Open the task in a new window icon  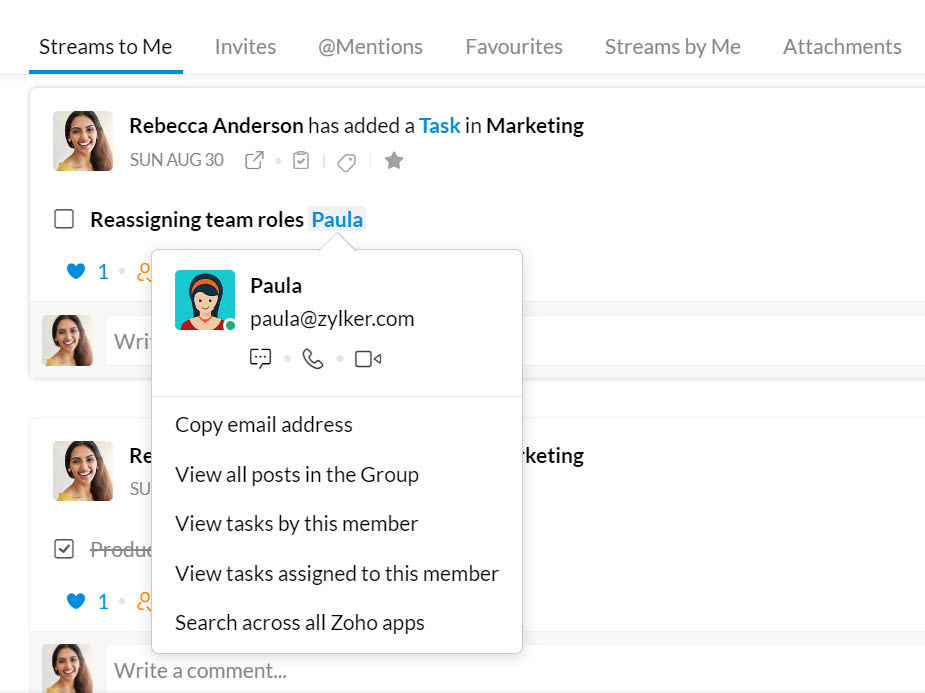[x=254, y=160]
